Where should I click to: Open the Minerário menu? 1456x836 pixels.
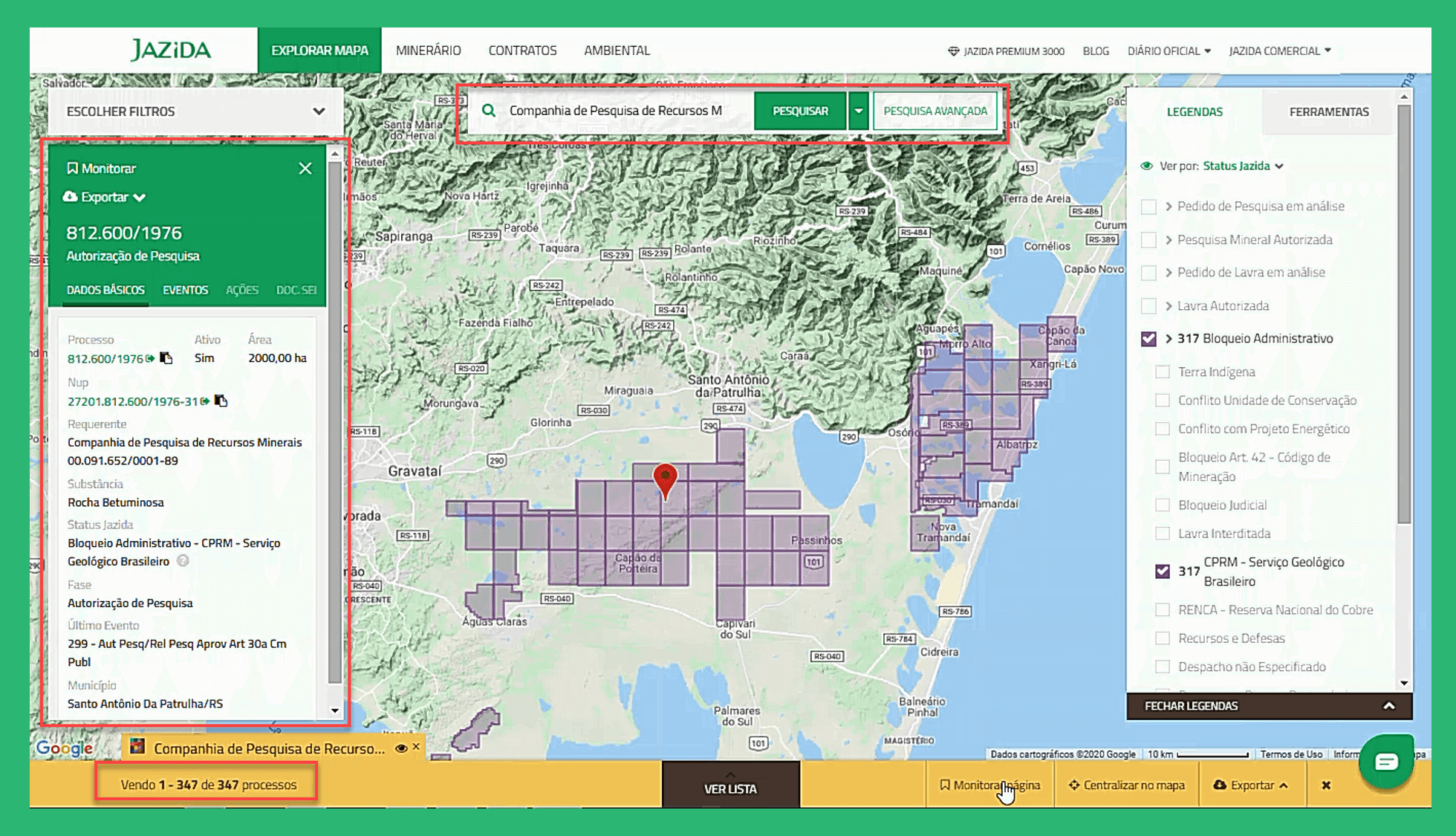point(428,51)
